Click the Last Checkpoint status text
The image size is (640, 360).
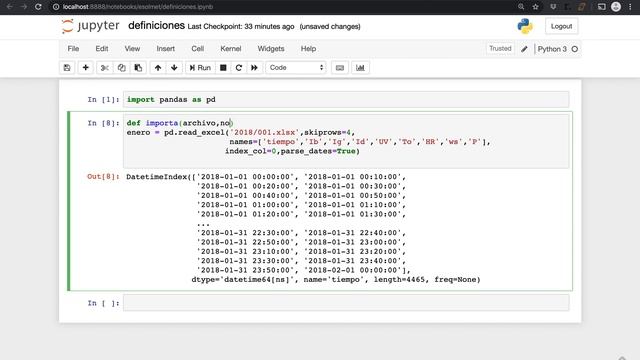click(241, 27)
